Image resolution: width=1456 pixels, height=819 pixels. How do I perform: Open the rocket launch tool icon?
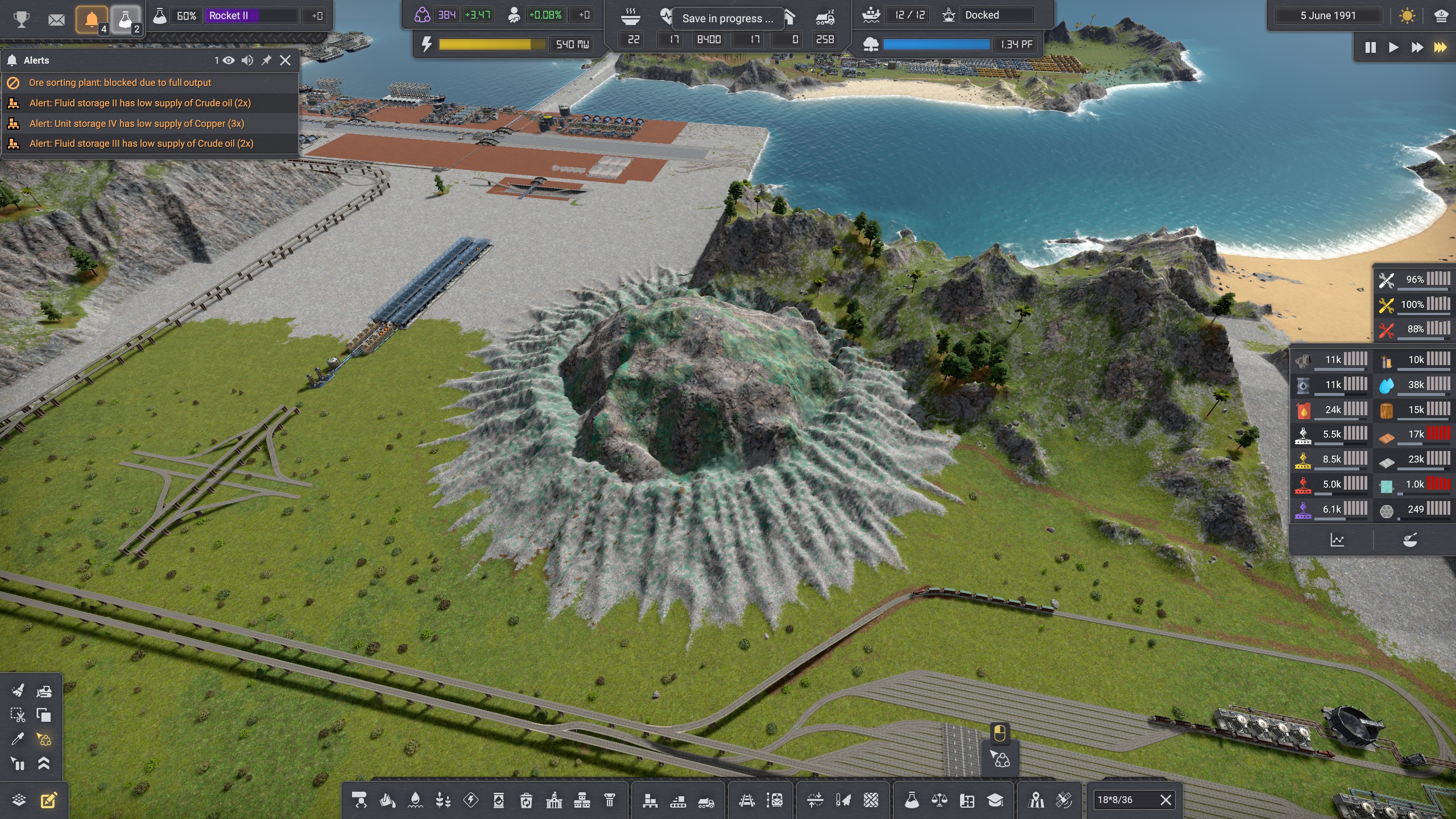(843, 801)
